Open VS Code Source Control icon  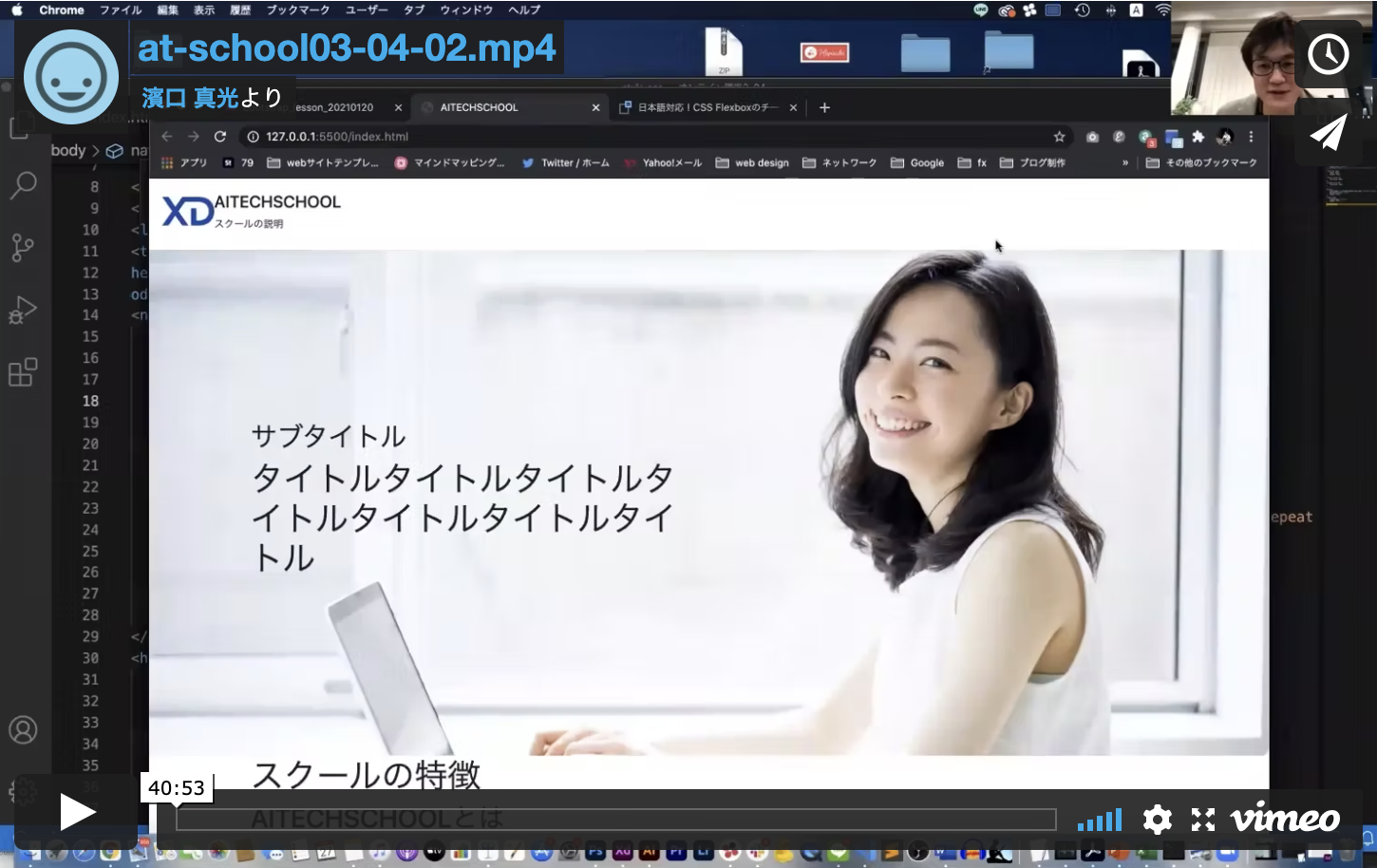click(23, 247)
